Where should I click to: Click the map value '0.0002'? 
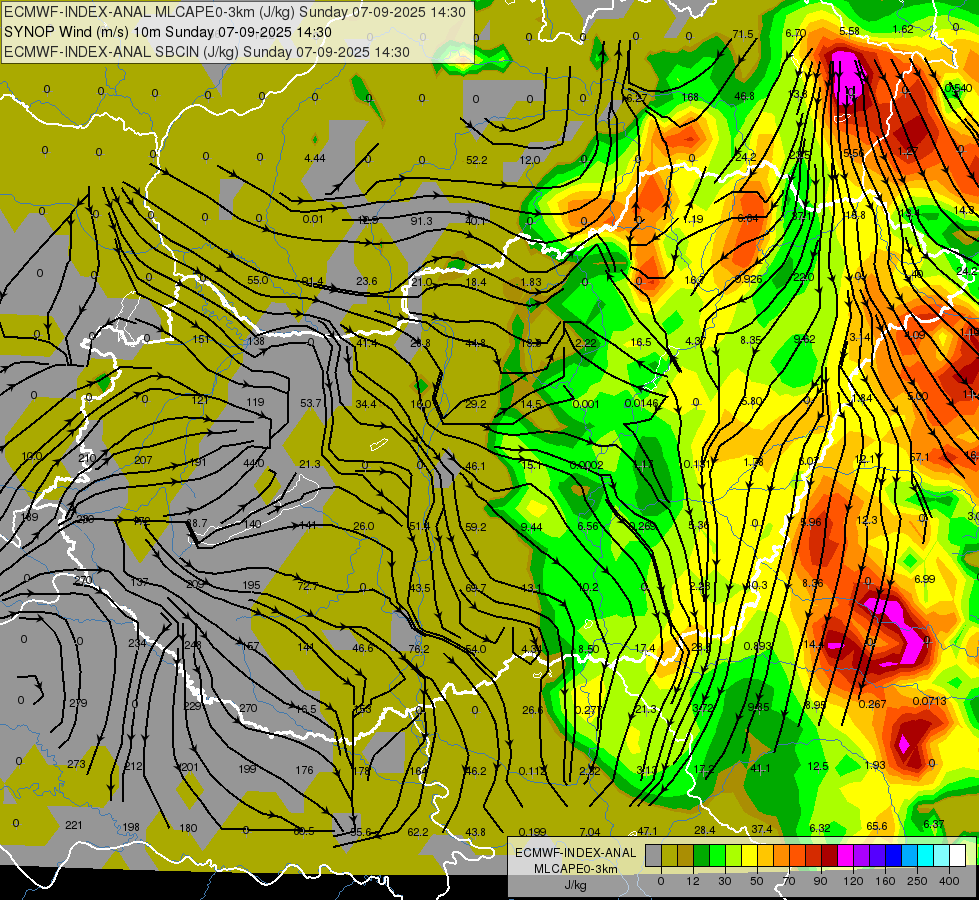click(587, 465)
